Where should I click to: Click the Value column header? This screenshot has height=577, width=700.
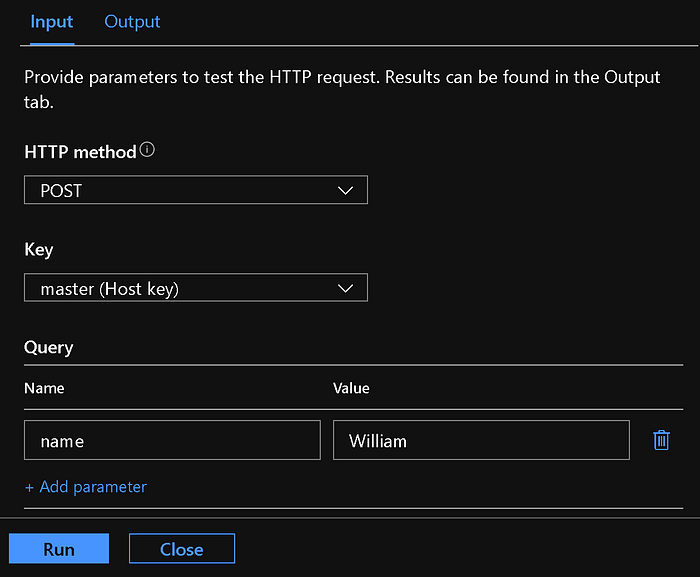click(351, 388)
